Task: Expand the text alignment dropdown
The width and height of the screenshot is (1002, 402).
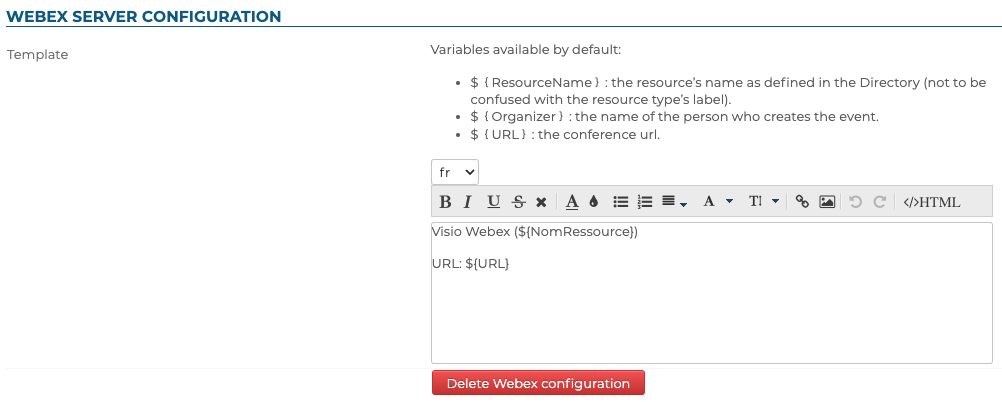Action: (x=674, y=202)
